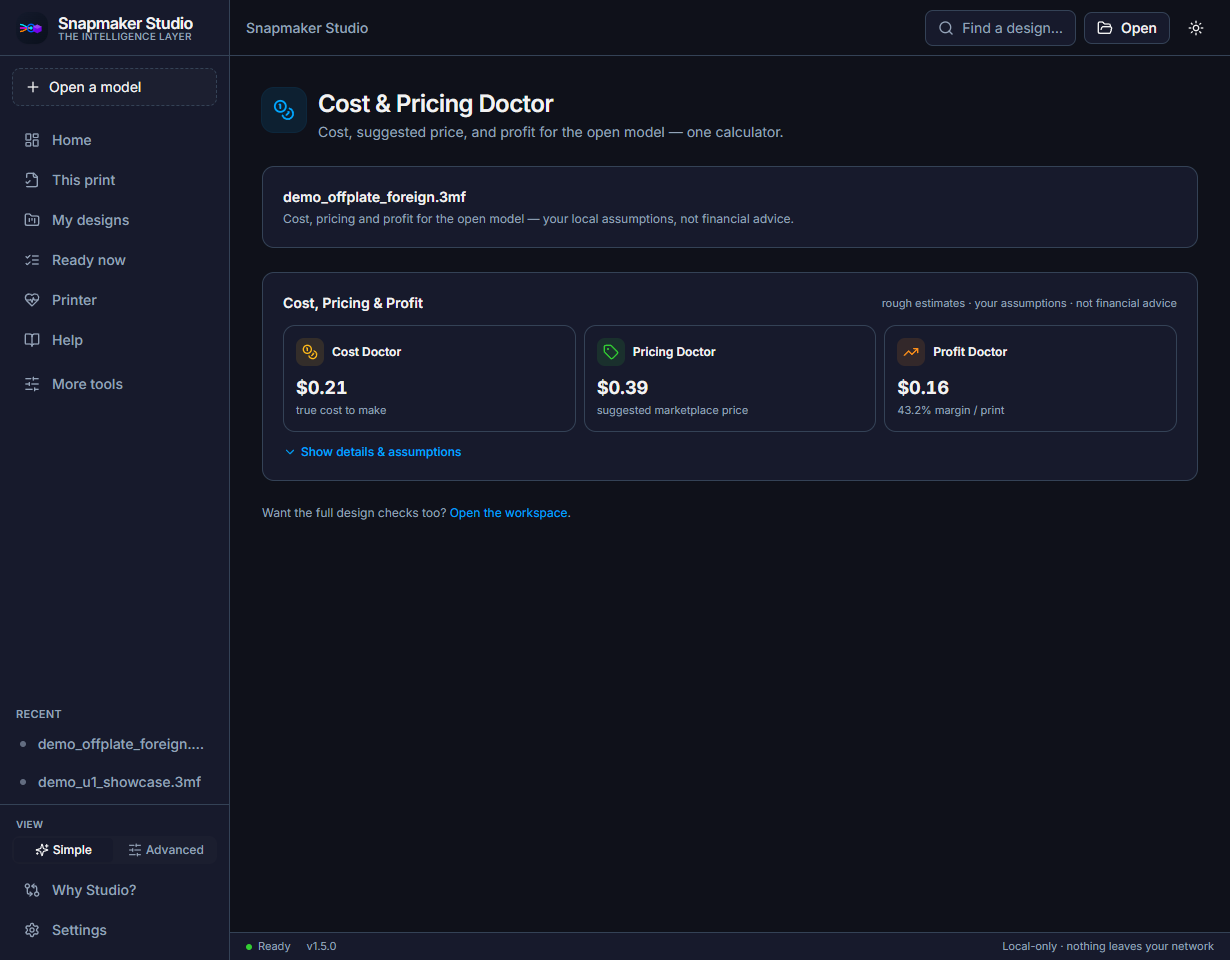Click the Cost Doctor coins icon
The width and height of the screenshot is (1230, 960).
[x=310, y=352]
